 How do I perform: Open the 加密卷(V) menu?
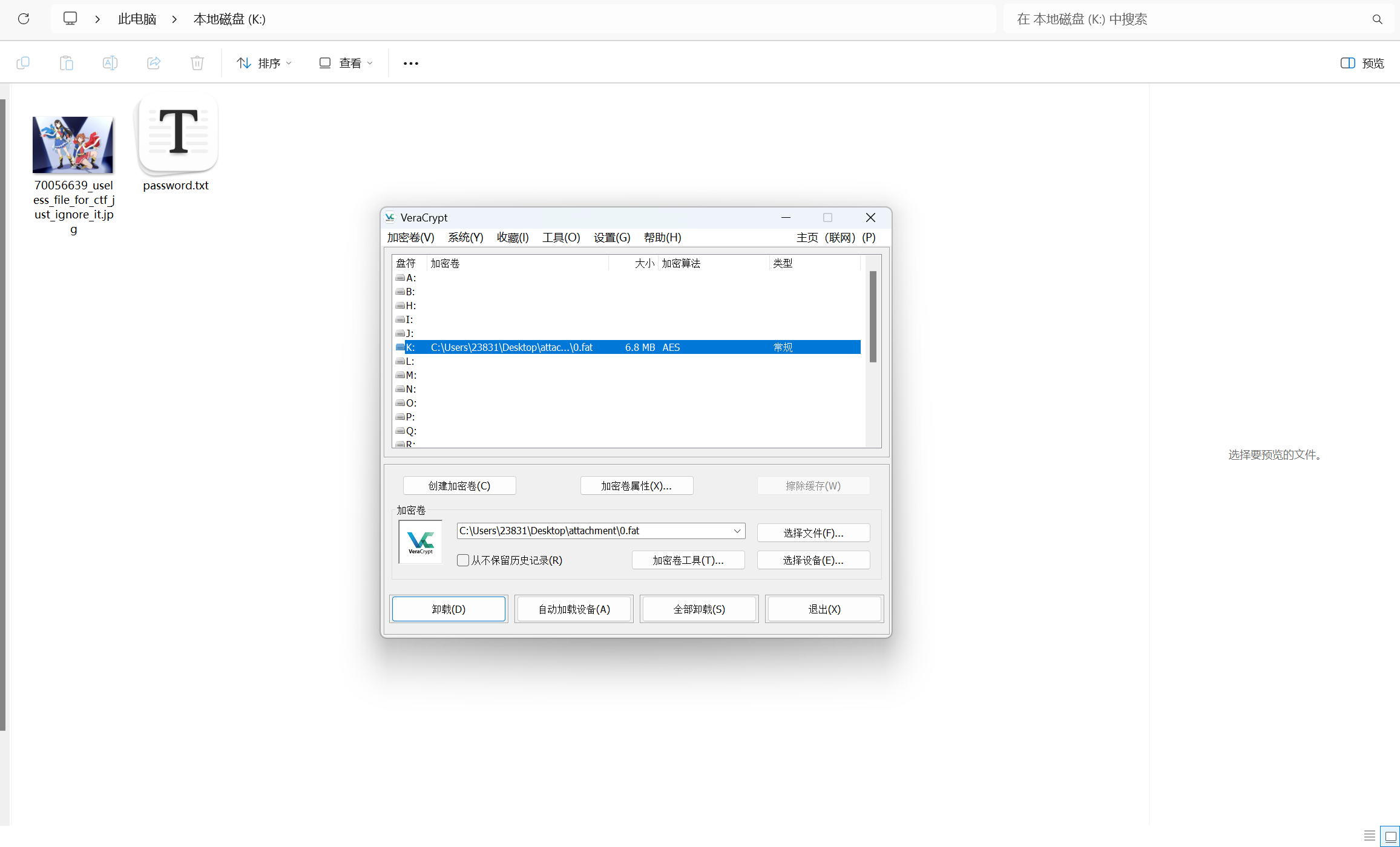pos(411,238)
